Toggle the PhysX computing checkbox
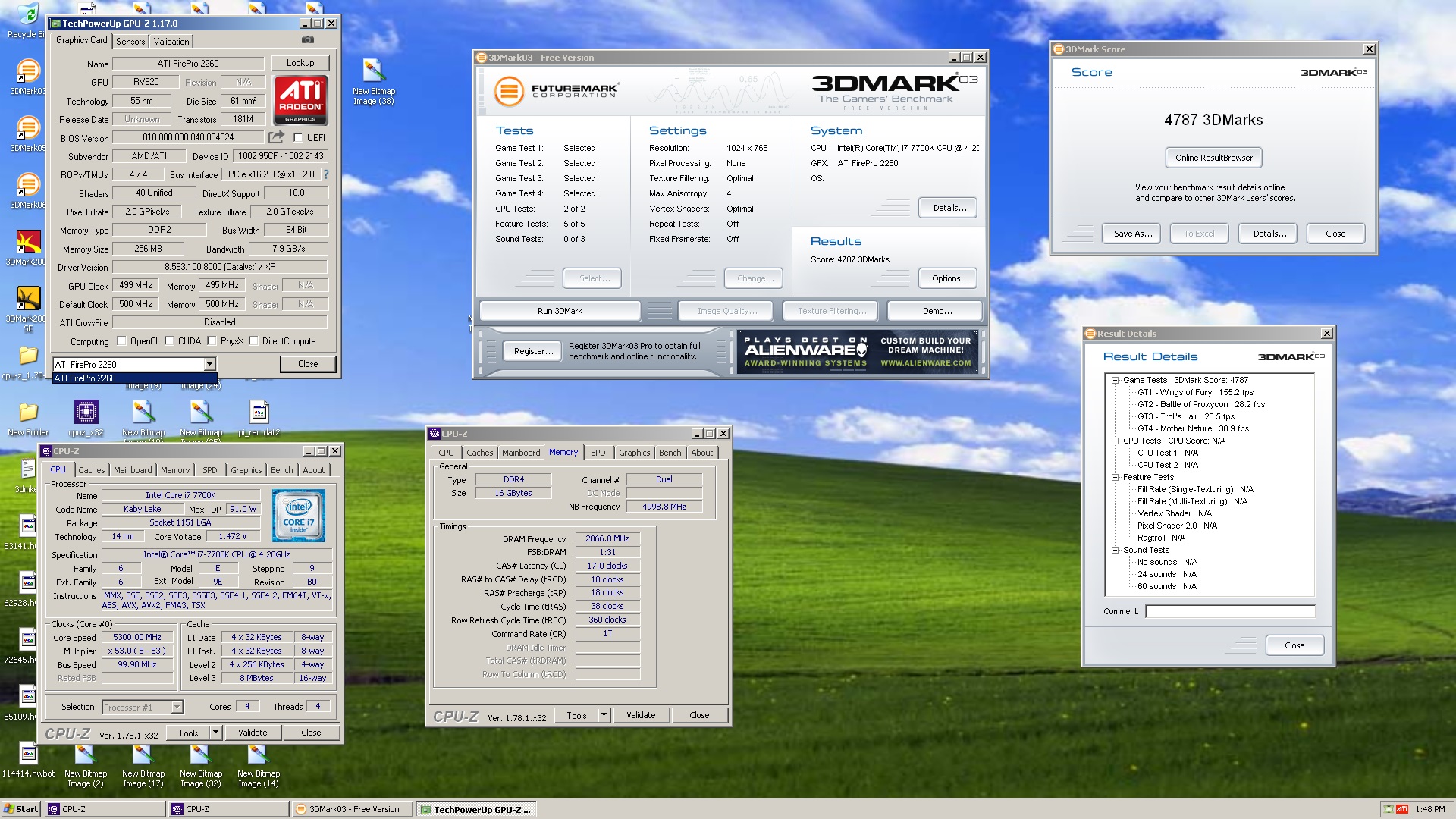This screenshot has width=1456, height=819. (x=212, y=341)
